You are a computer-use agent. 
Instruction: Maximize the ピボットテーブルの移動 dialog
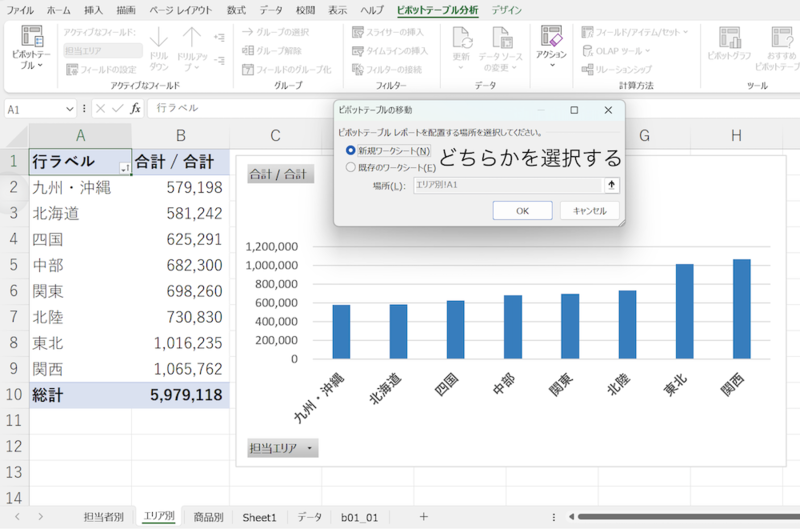coord(574,110)
